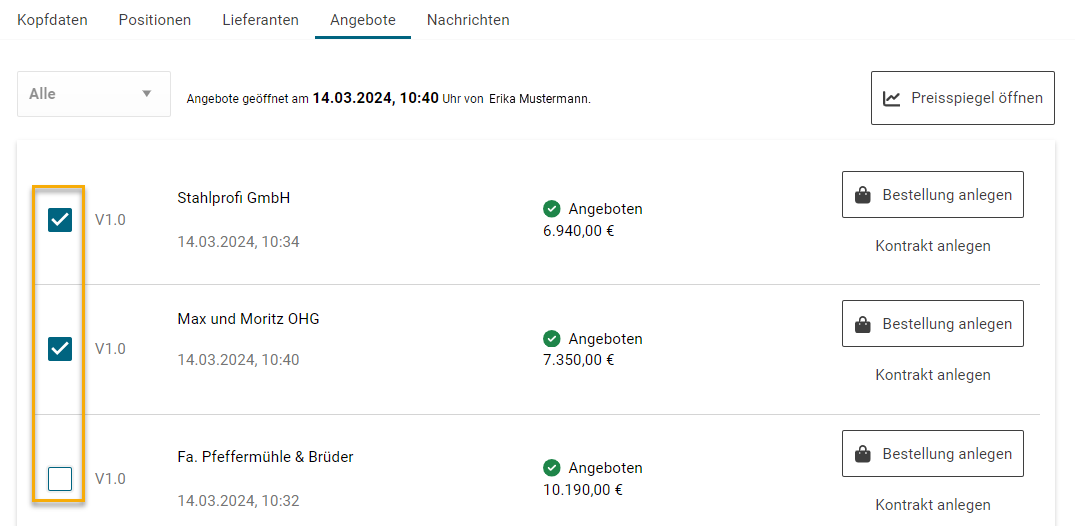Open the Alle filter dropdown
Screen dimensions: 1075x526
[x=93, y=94]
